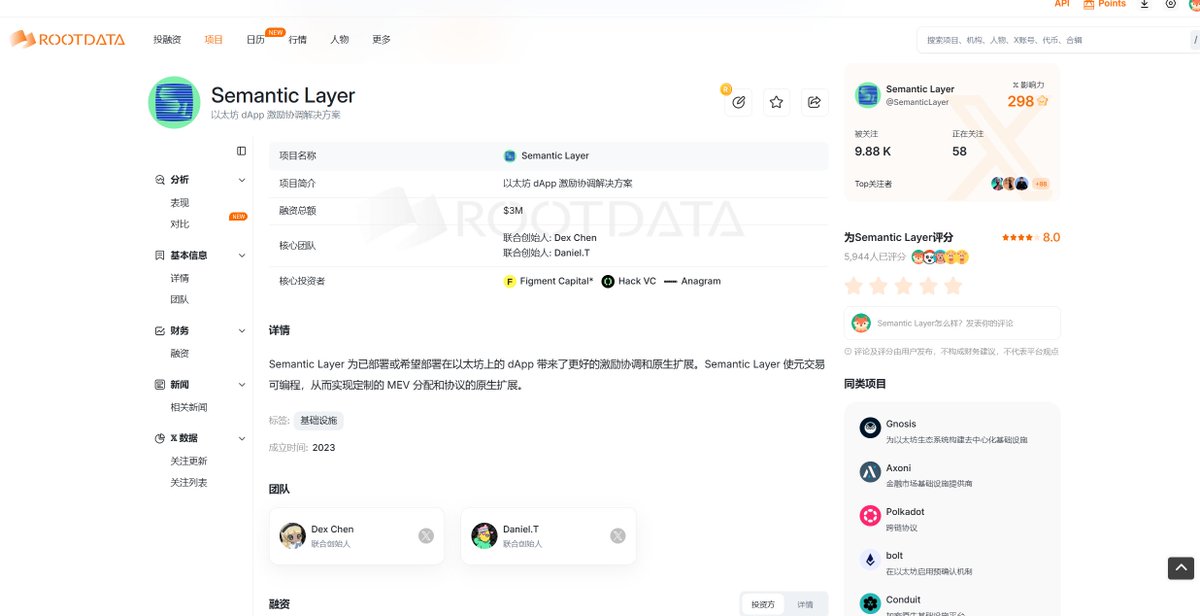Screen dimensions: 1200x616
Task: Go to 对比 in sidebar
Action: point(179,224)
